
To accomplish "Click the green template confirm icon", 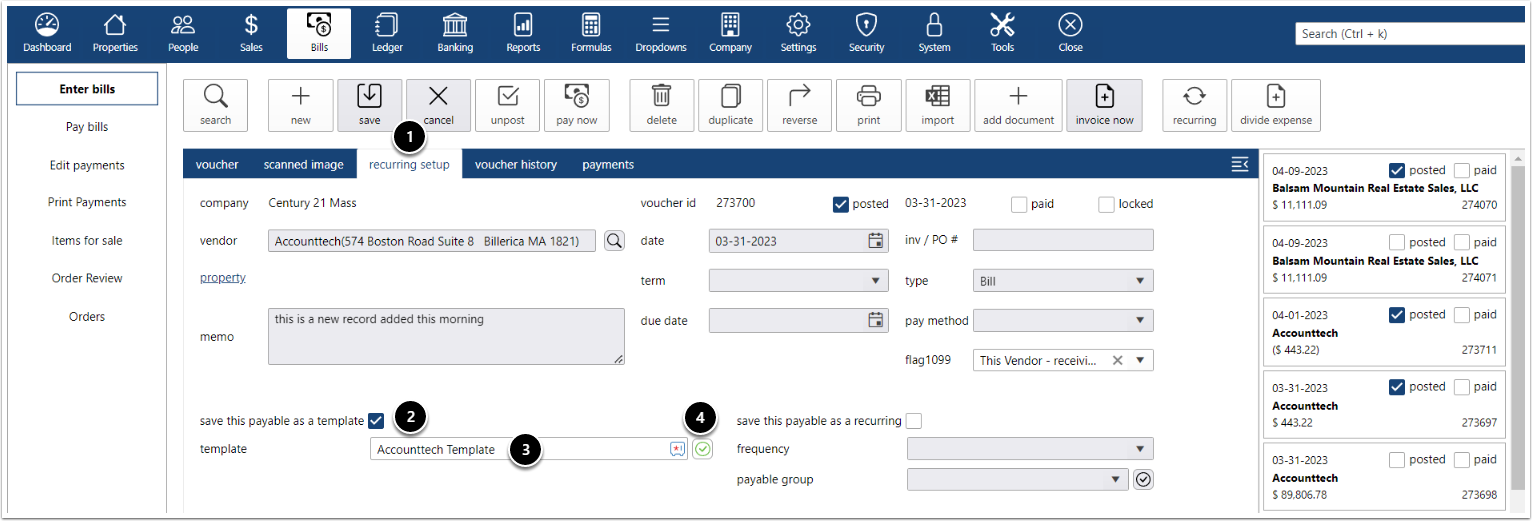I will pos(703,450).
